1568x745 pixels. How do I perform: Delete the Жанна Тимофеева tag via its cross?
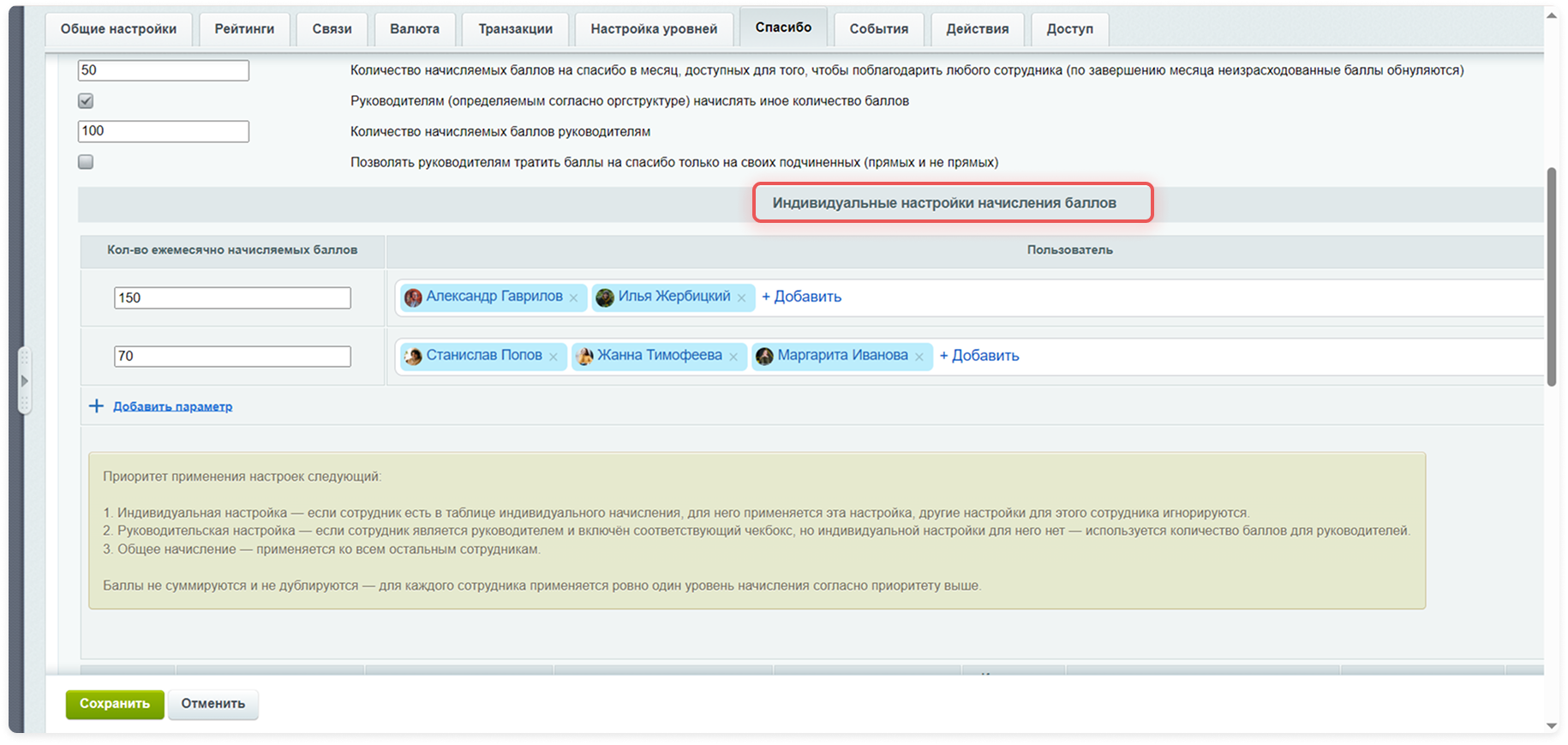(x=733, y=357)
